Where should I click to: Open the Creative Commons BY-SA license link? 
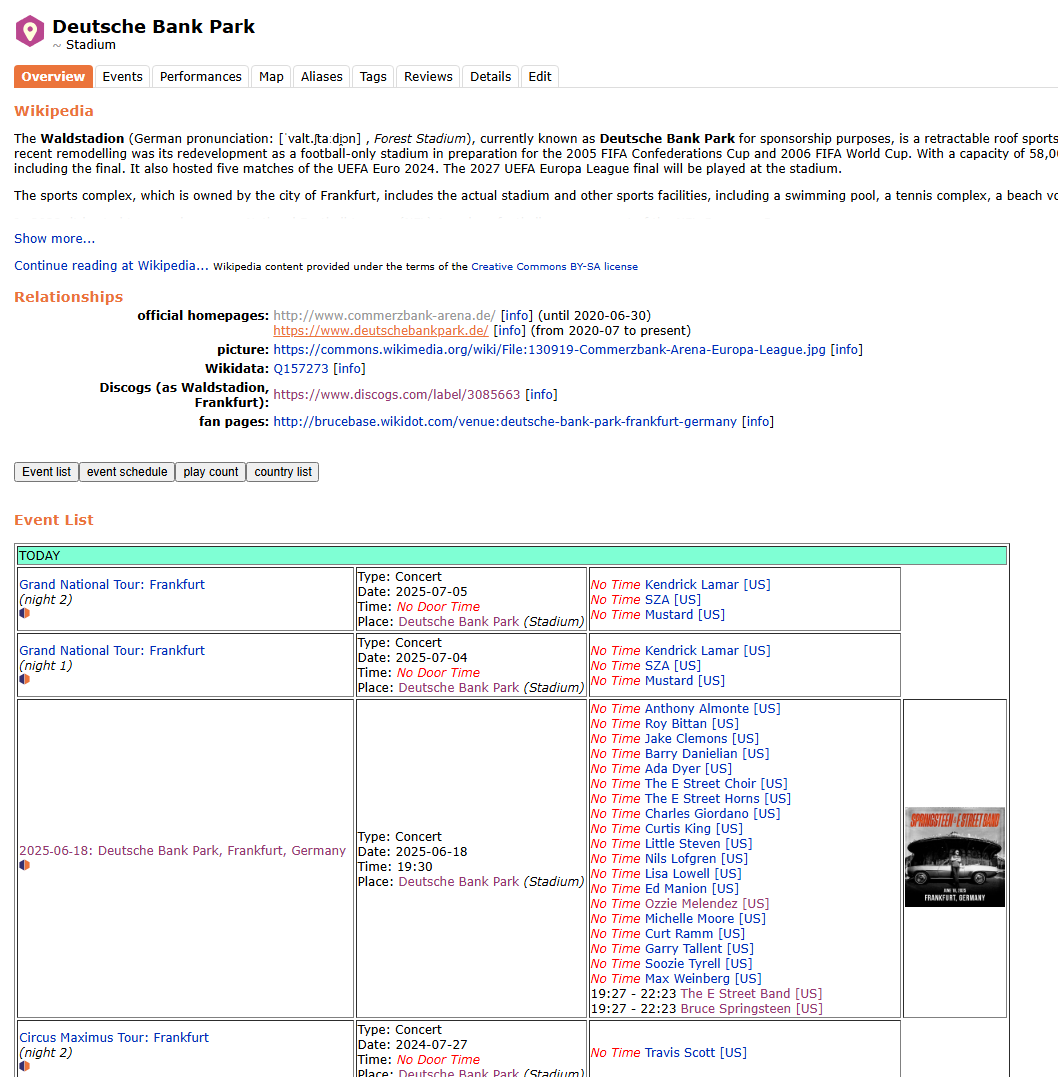554,267
